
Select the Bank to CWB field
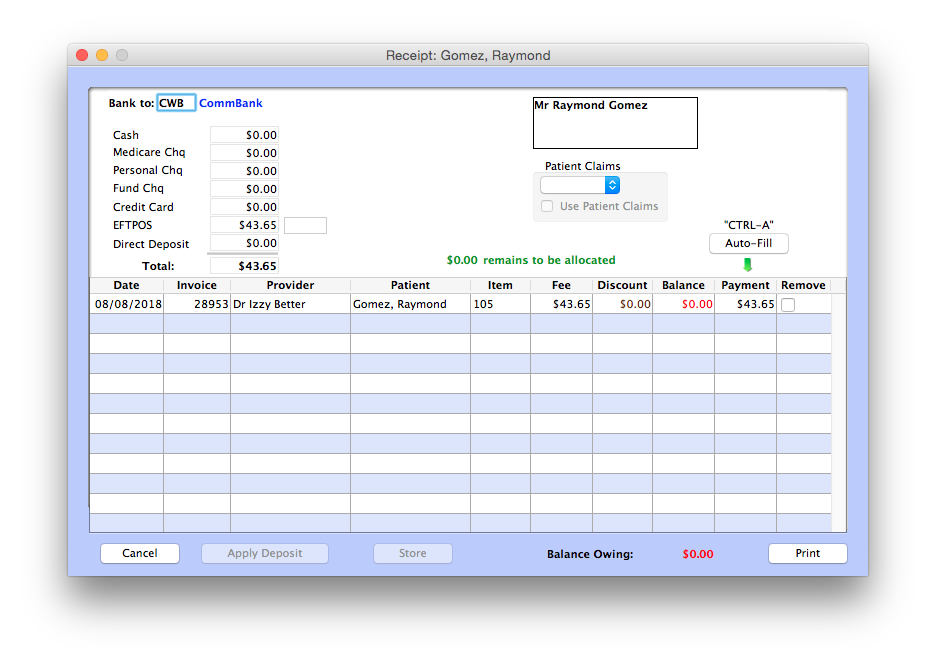175,102
